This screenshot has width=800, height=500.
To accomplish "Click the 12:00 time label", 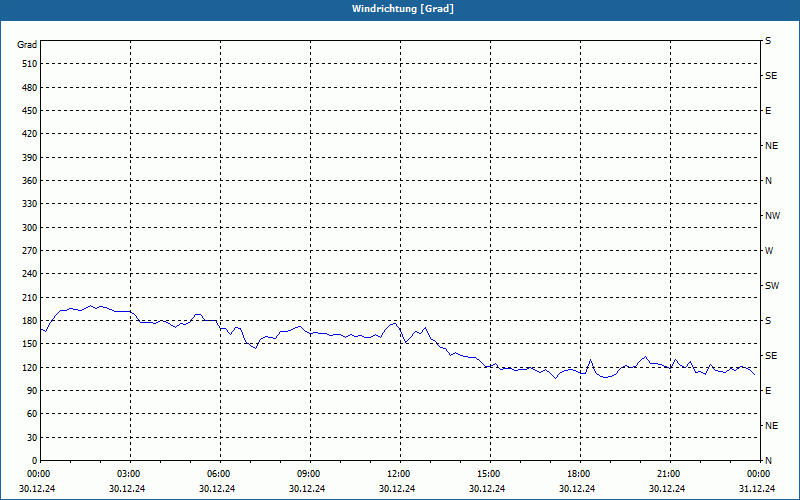I will click(x=399, y=474).
